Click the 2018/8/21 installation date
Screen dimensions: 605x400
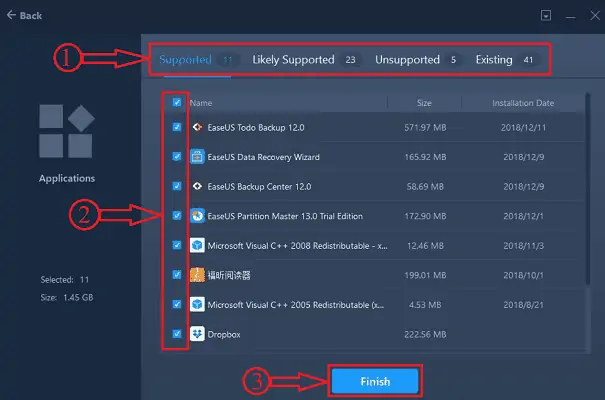pos(523,305)
